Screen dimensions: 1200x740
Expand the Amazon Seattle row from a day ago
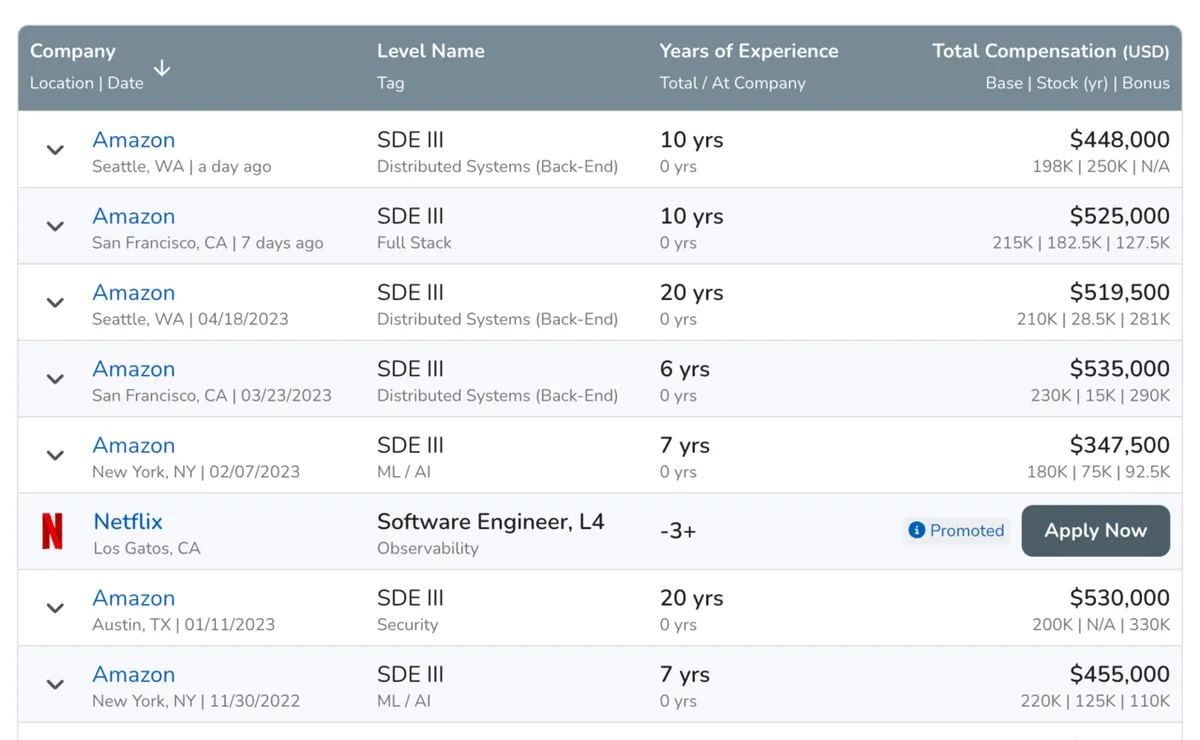click(x=55, y=150)
